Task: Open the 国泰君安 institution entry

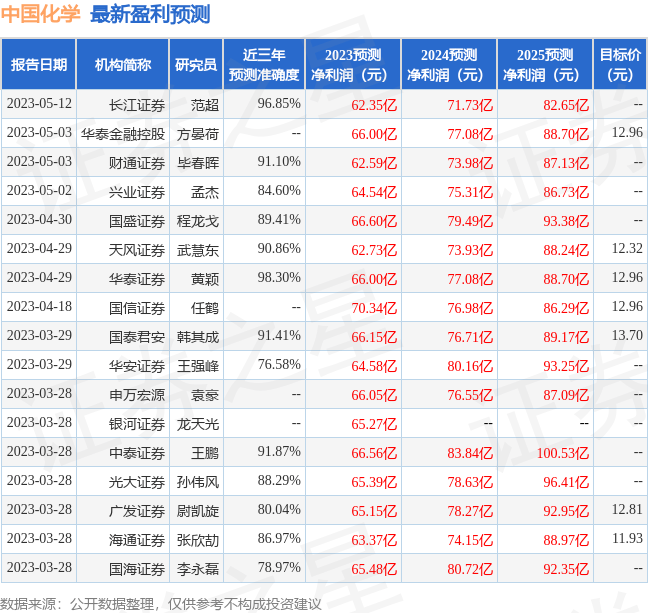Action: [137, 337]
